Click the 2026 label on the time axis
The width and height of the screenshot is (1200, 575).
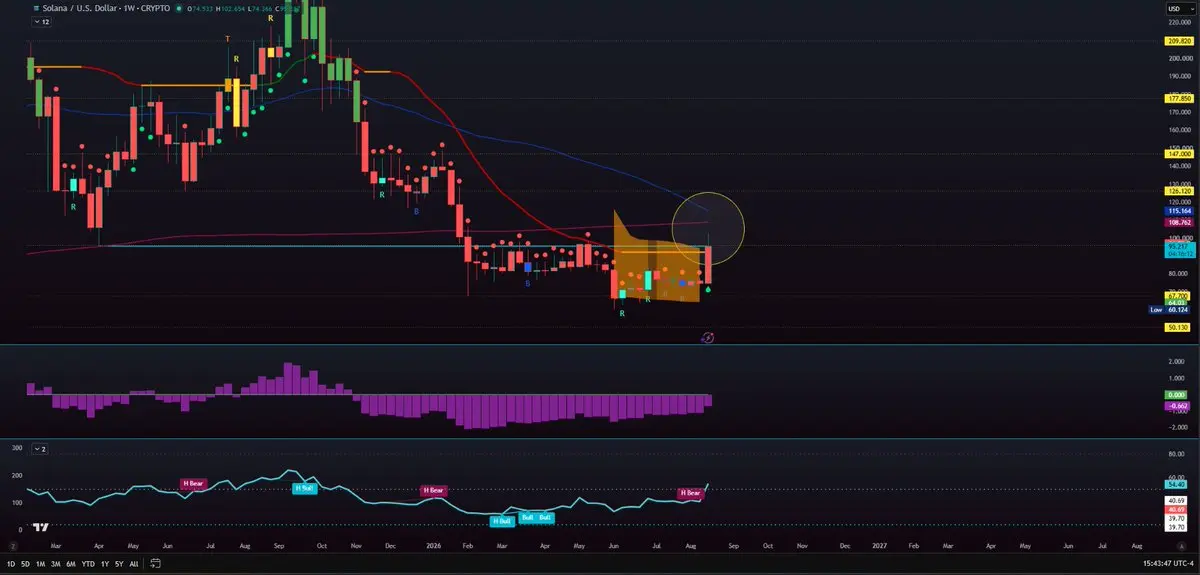coord(433,547)
